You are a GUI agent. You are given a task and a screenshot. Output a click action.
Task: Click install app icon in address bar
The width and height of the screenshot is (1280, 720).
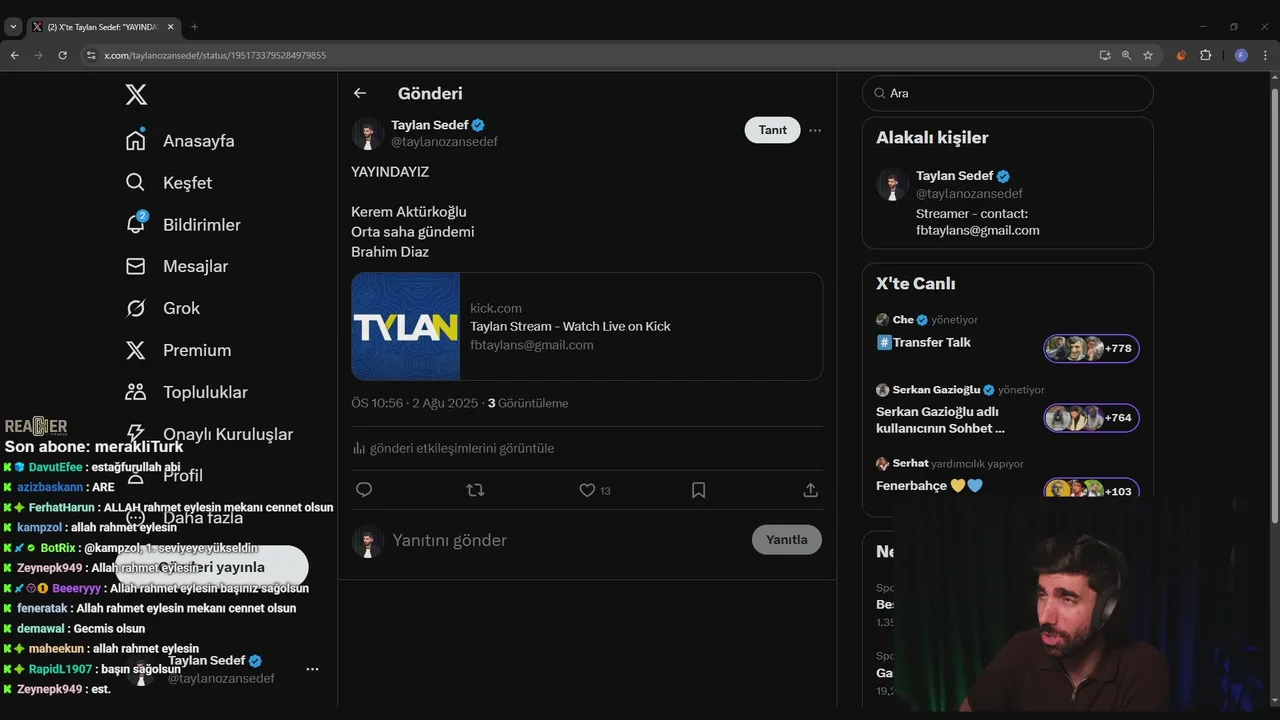pyautogui.click(x=1104, y=55)
